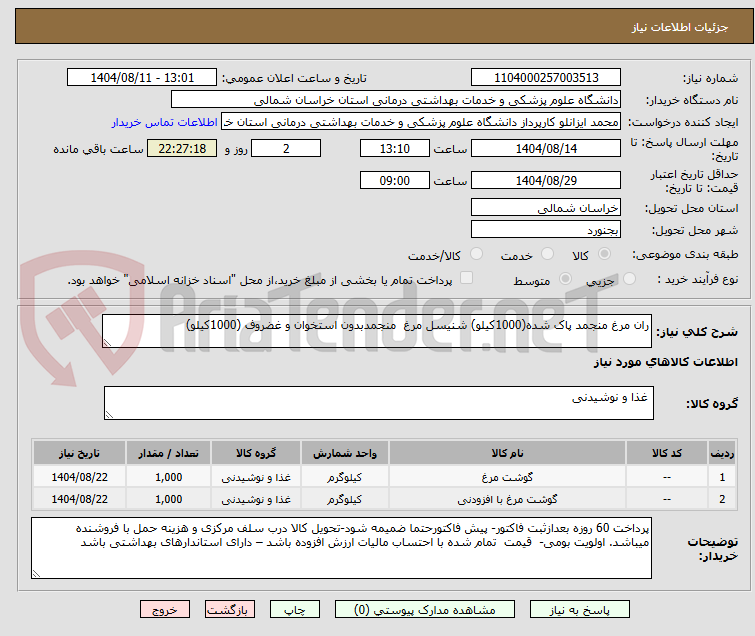
Task: Click the توضیحات خریدار notes text area
Action: [x=341, y=548]
